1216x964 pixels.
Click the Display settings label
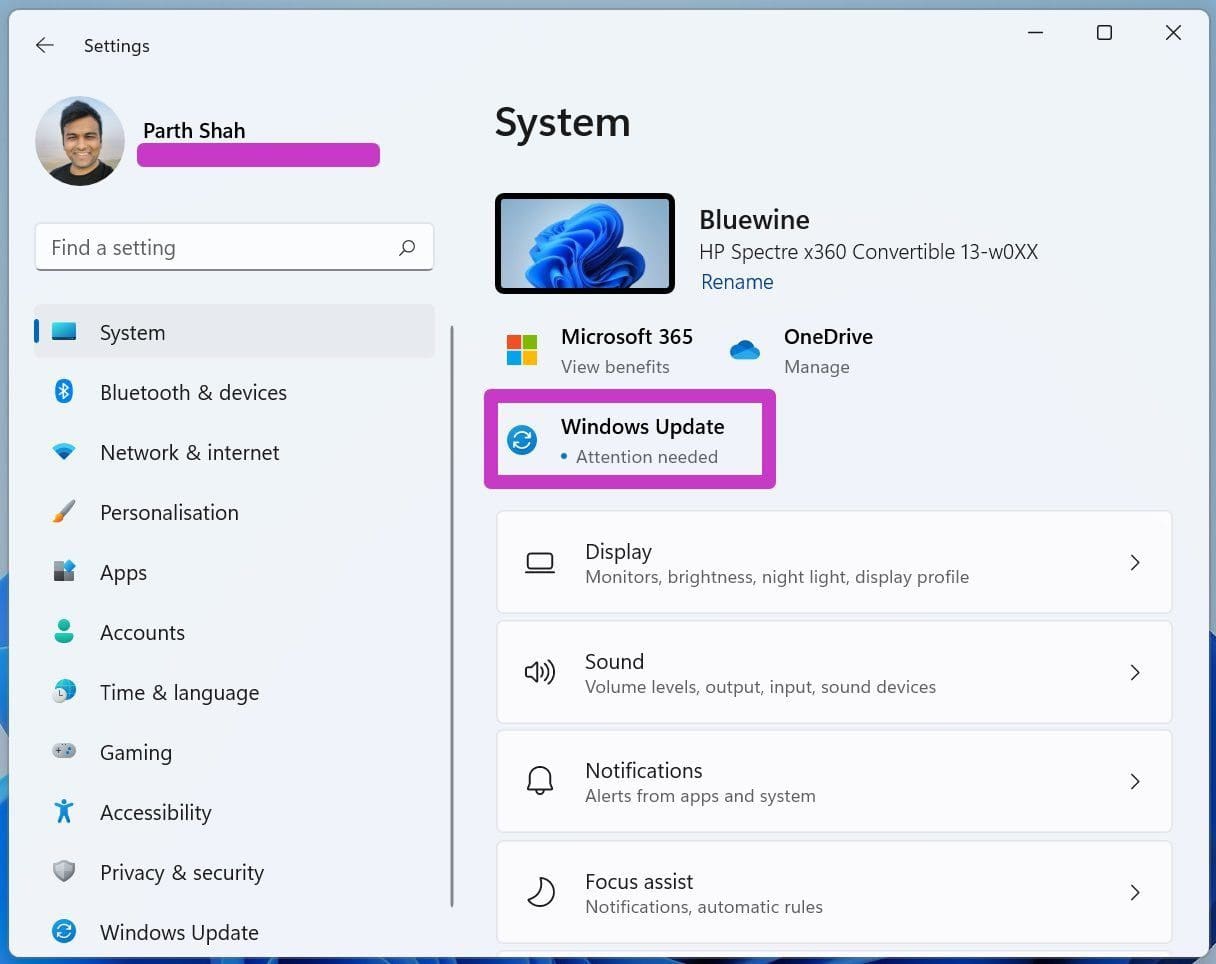[x=618, y=551]
